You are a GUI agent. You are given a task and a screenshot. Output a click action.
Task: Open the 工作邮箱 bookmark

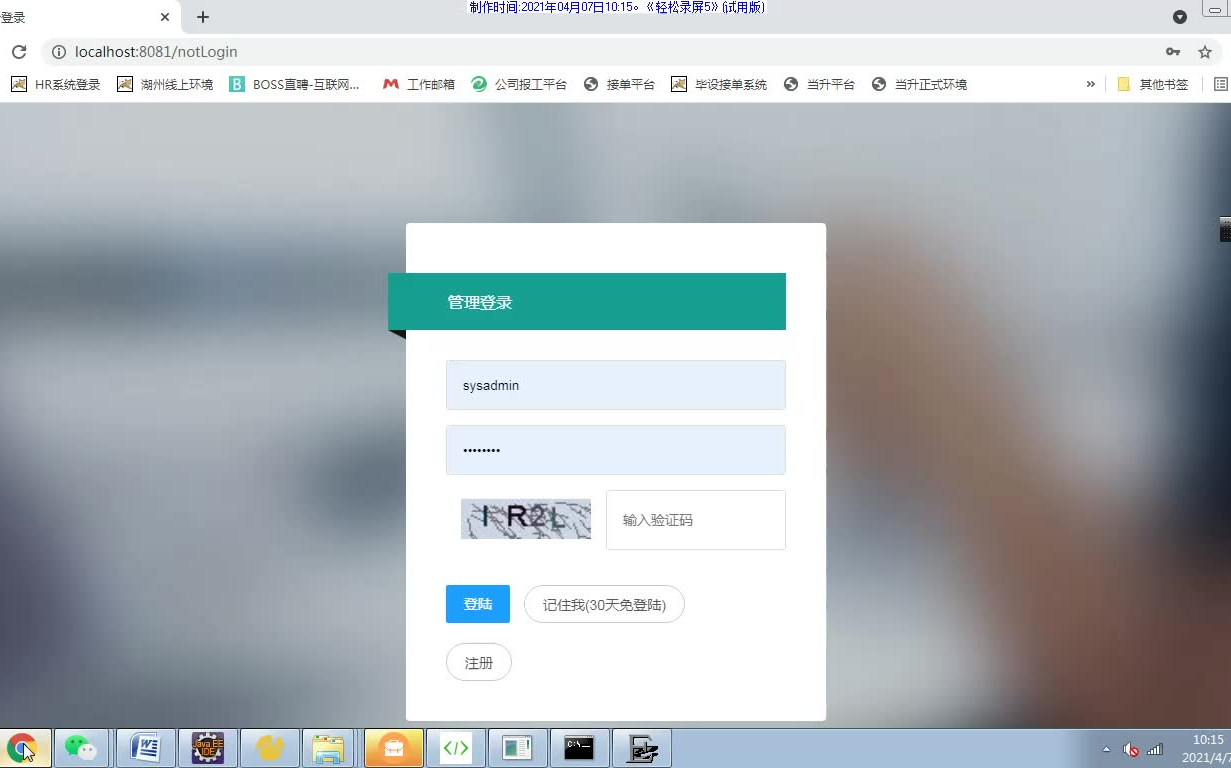[417, 84]
